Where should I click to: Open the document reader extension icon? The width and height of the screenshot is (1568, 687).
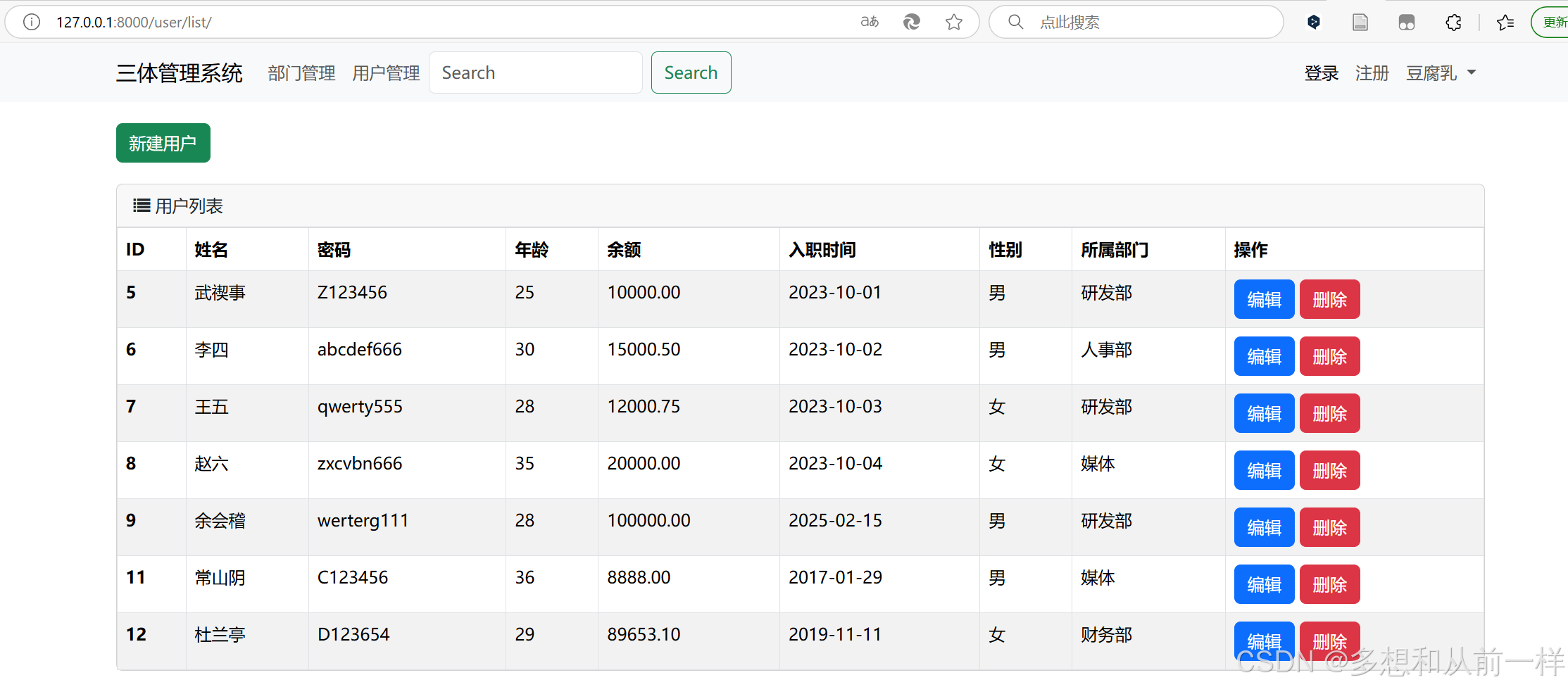1360,22
